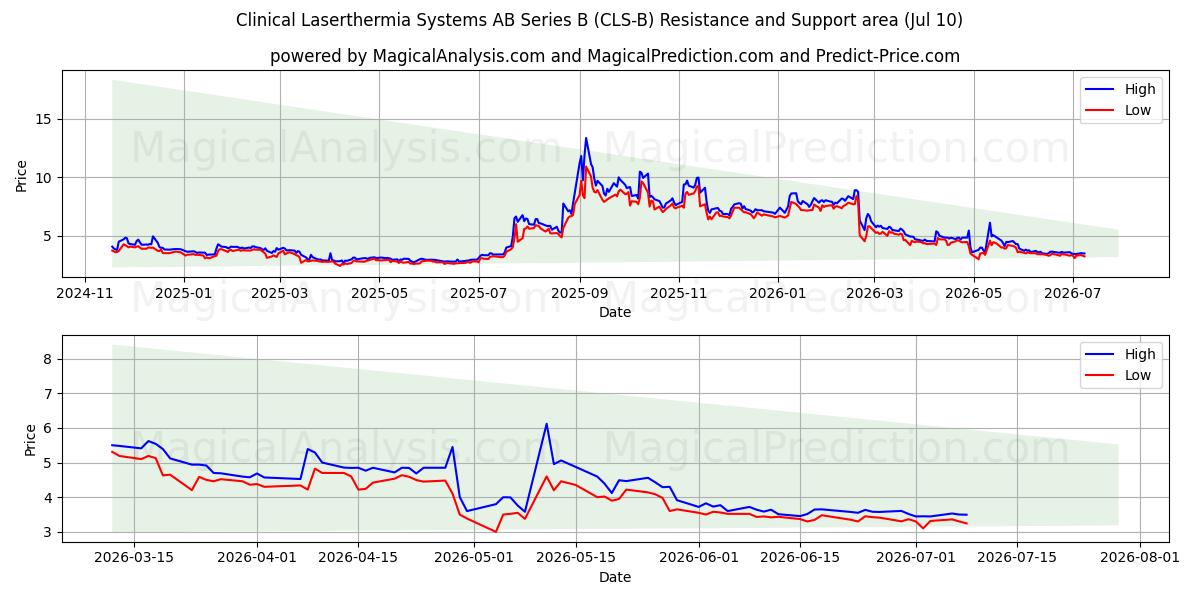Click the '2025-09' x-axis label
This screenshot has height=600, width=1200.
click(x=581, y=293)
